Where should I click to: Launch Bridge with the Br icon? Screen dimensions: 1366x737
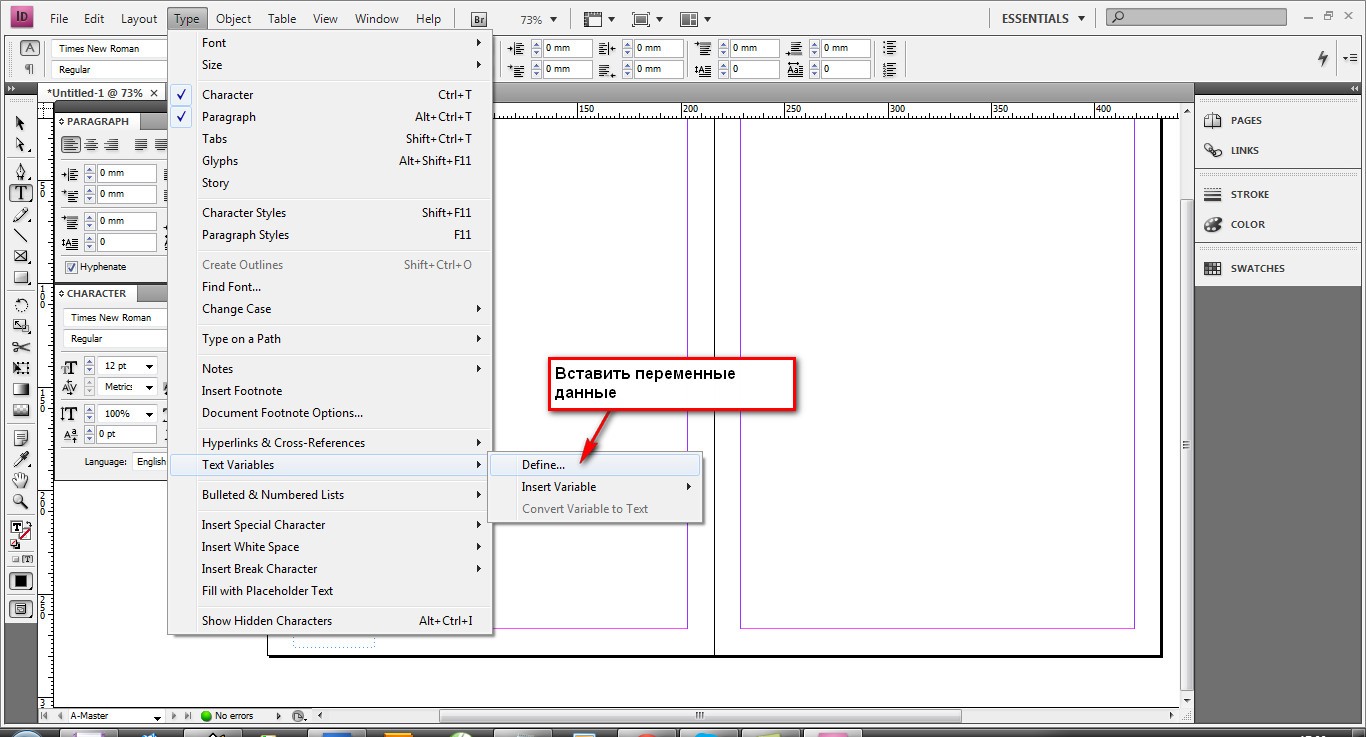pos(480,19)
